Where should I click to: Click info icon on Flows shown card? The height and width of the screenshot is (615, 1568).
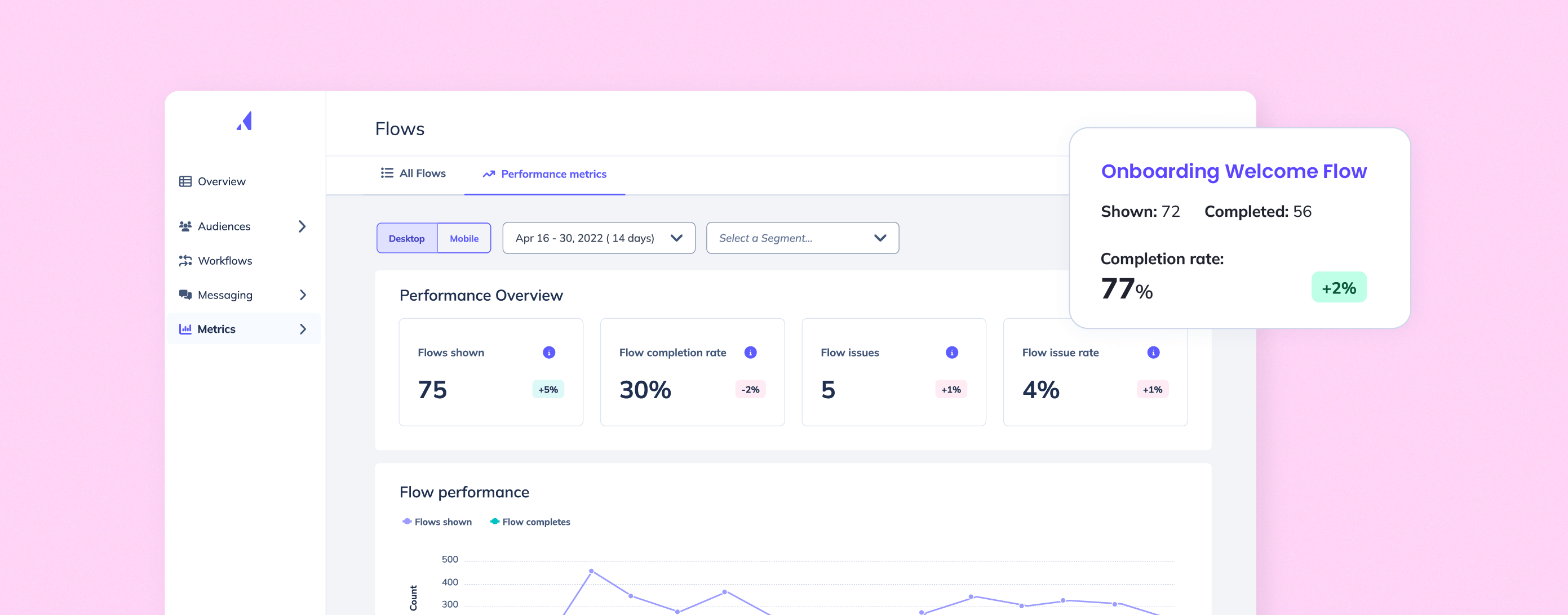548,352
